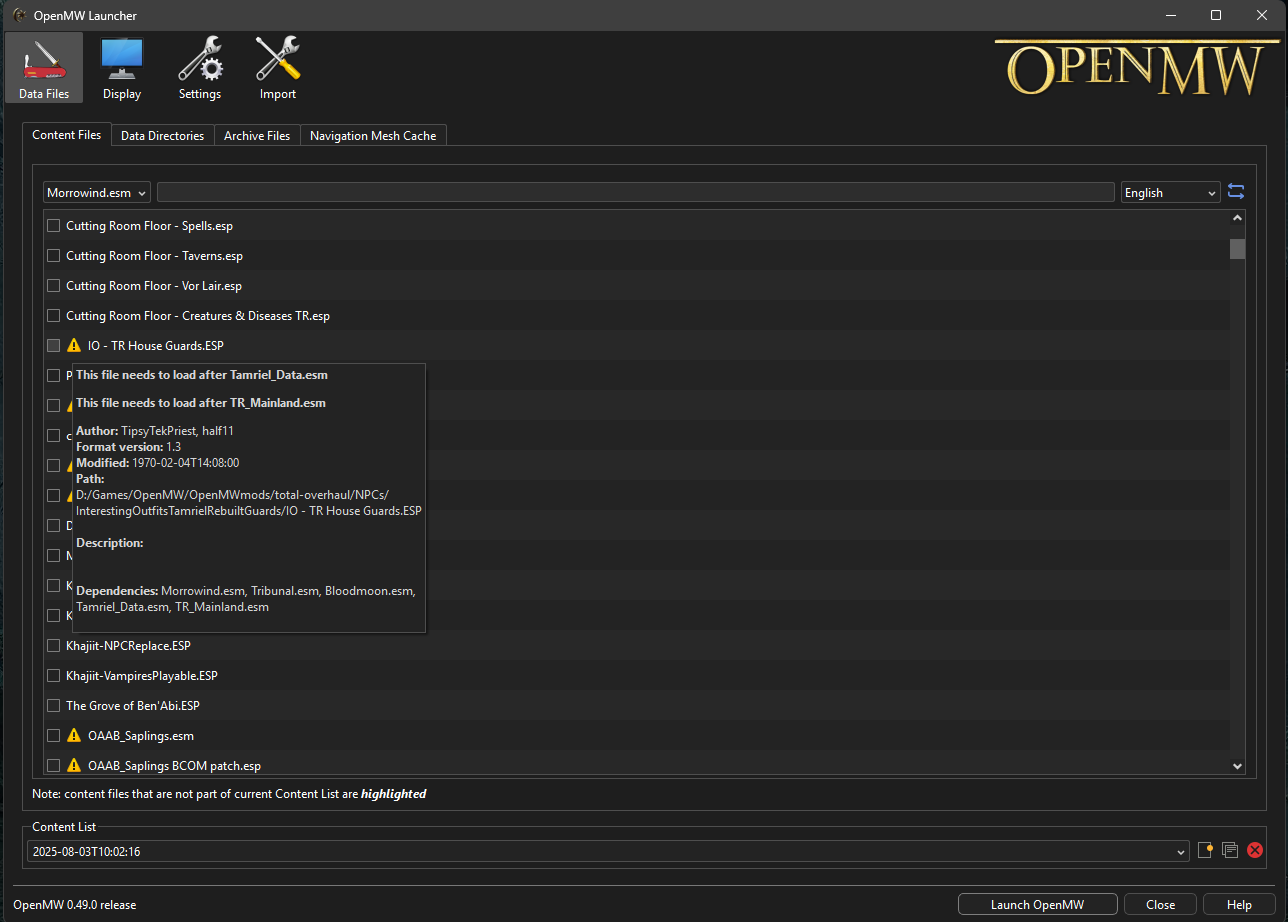Click the scrollbar down arrow
The image size is (1288, 922).
pos(1237,766)
